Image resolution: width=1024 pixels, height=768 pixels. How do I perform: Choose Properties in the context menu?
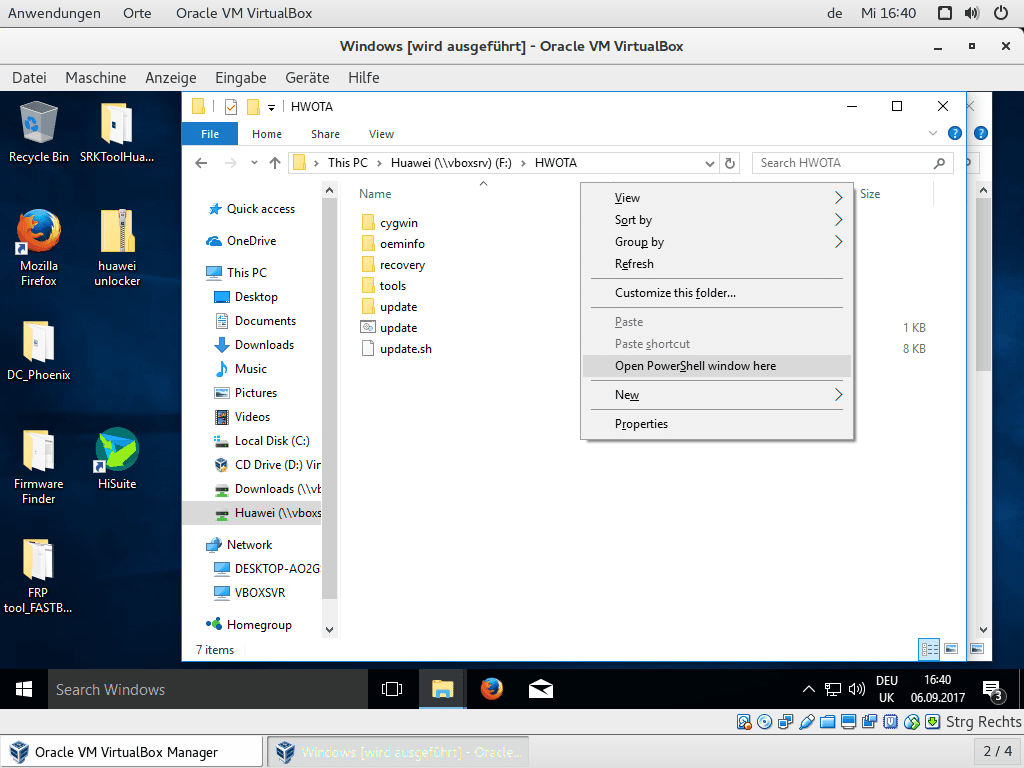point(716,424)
